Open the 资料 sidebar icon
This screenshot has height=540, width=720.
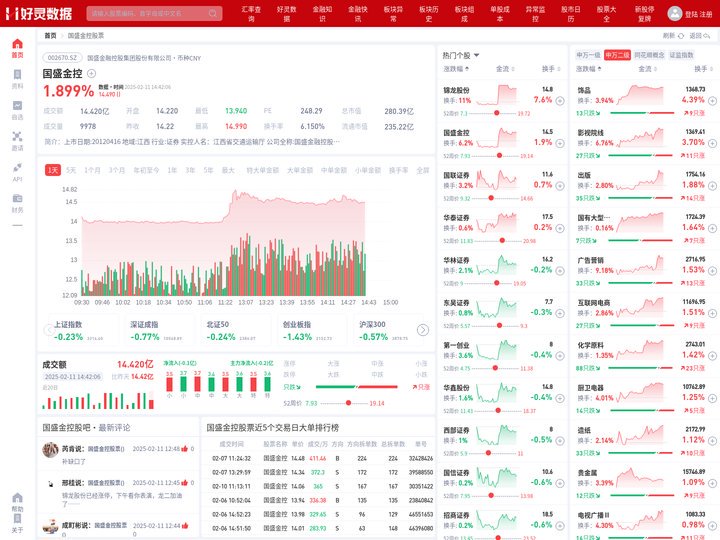[17, 74]
